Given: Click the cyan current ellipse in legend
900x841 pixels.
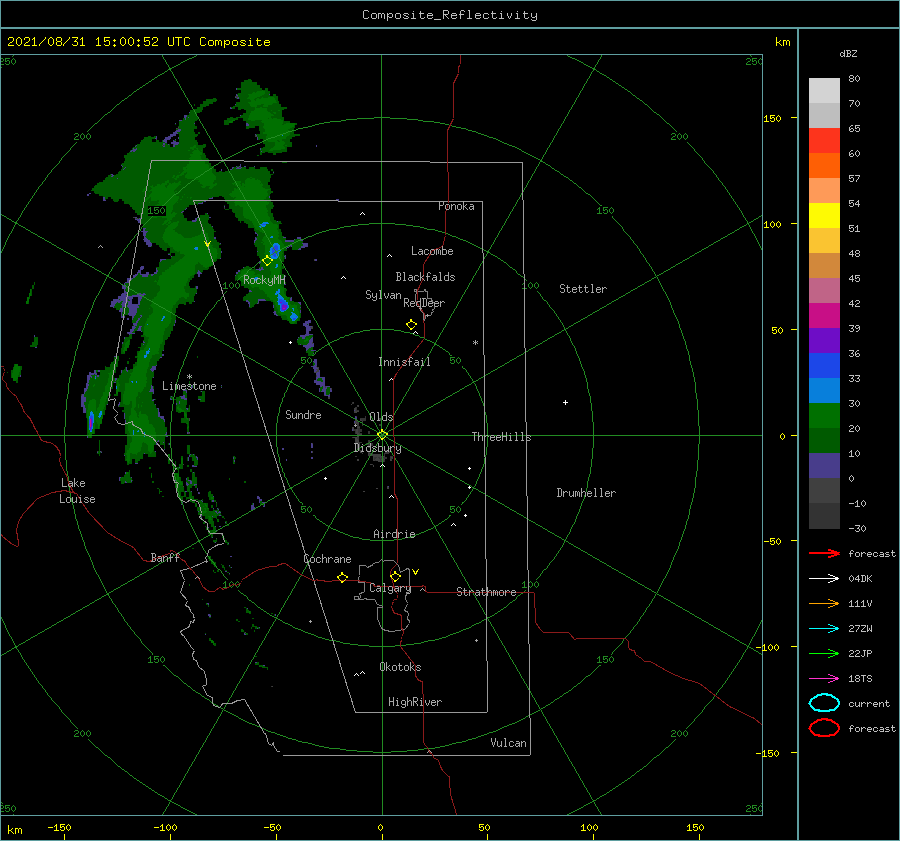Looking at the screenshot, I should point(824,703).
